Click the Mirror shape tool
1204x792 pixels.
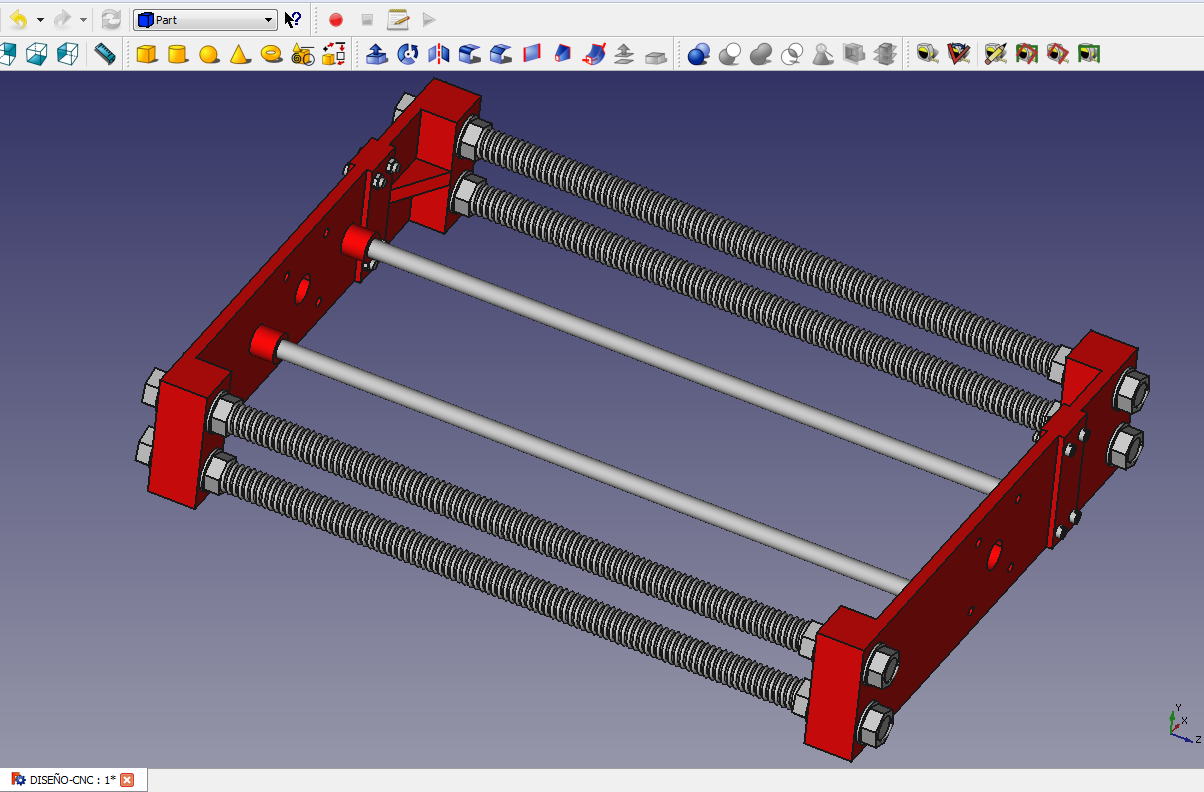pyautogui.click(x=439, y=54)
